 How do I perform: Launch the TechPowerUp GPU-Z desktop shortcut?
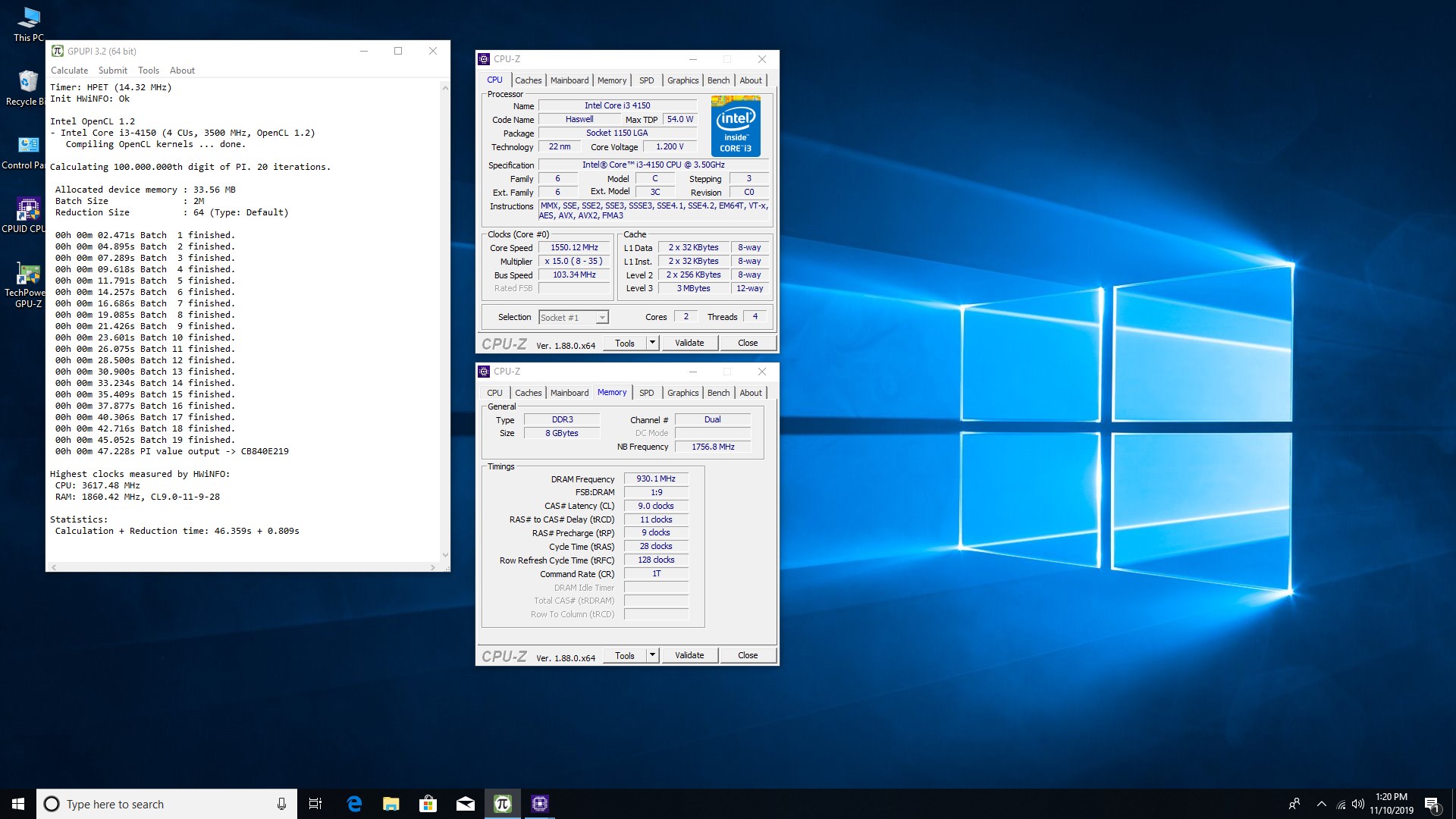tap(26, 284)
